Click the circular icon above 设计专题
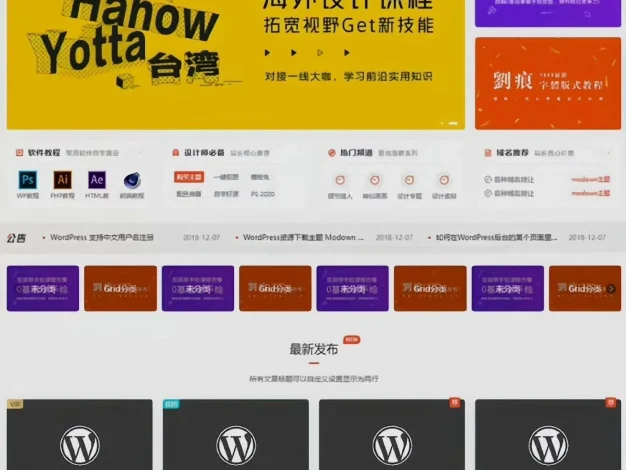Screen dimensions: 626x470 pyautogui.click(x=409, y=180)
